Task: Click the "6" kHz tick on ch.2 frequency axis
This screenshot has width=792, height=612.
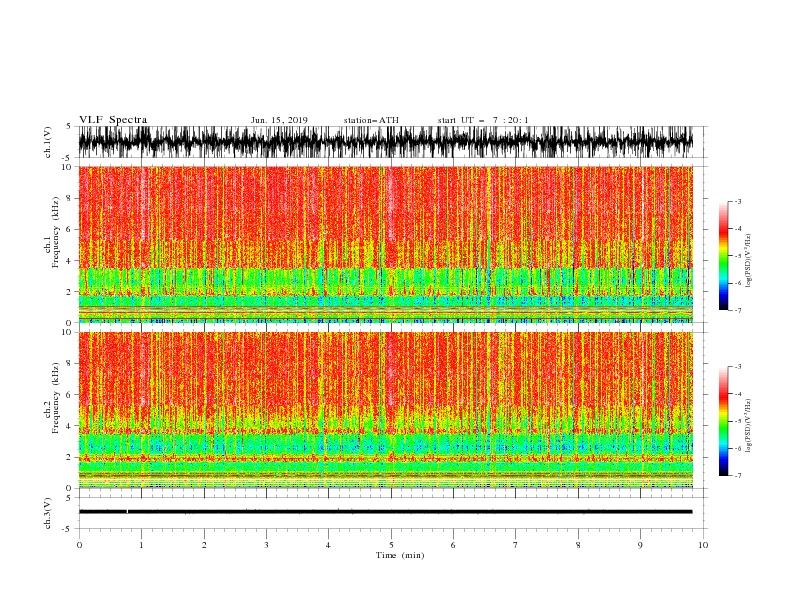Action: [69, 395]
